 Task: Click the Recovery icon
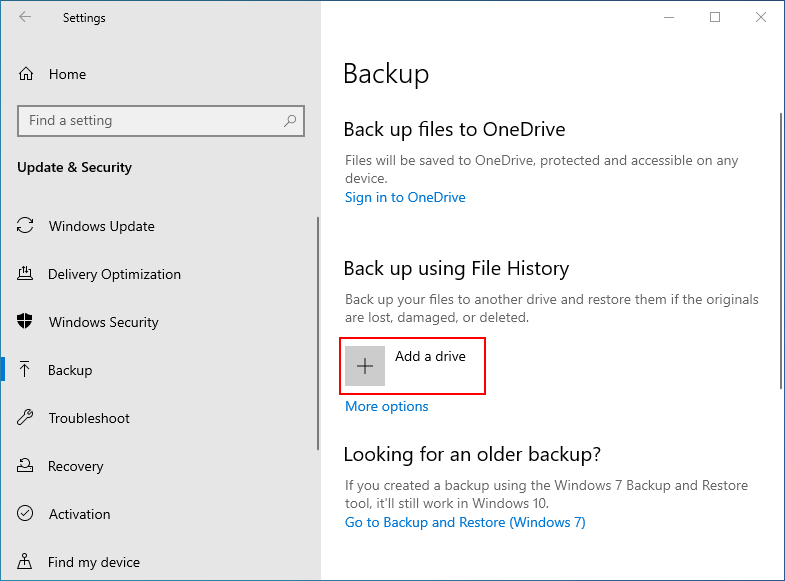coord(25,465)
